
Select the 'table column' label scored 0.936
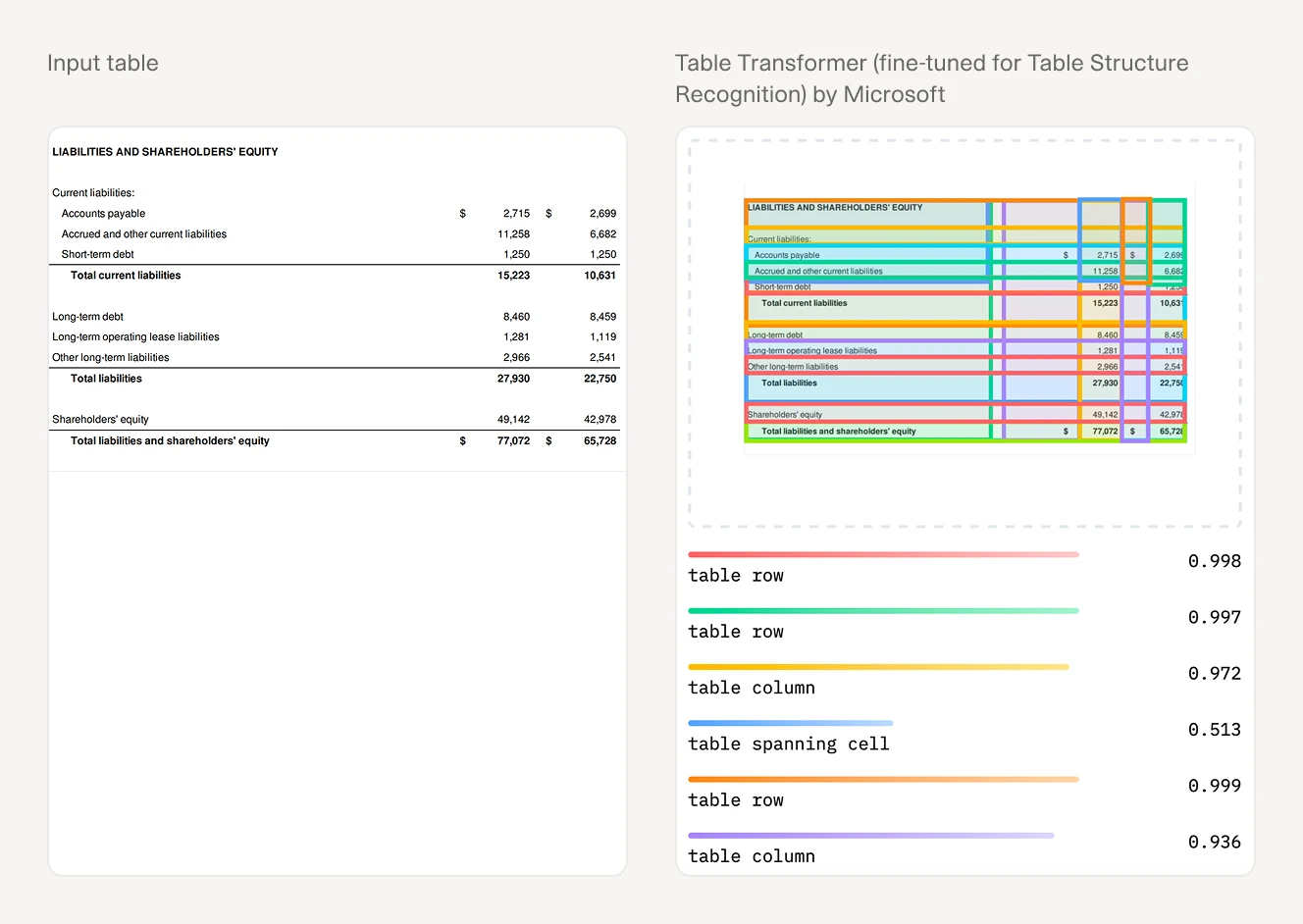point(752,856)
